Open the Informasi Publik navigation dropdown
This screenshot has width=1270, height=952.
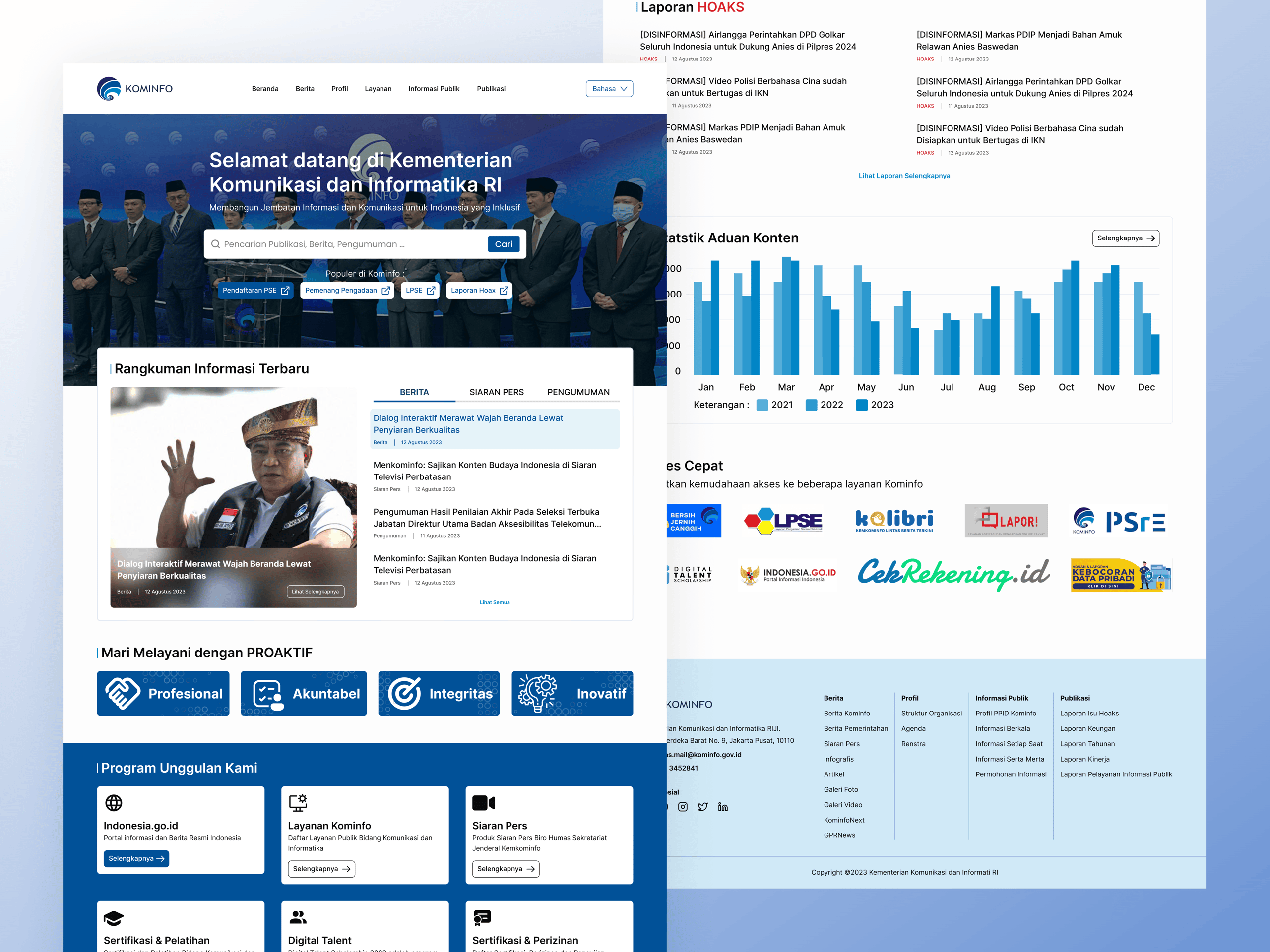click(x=434, y=88)
